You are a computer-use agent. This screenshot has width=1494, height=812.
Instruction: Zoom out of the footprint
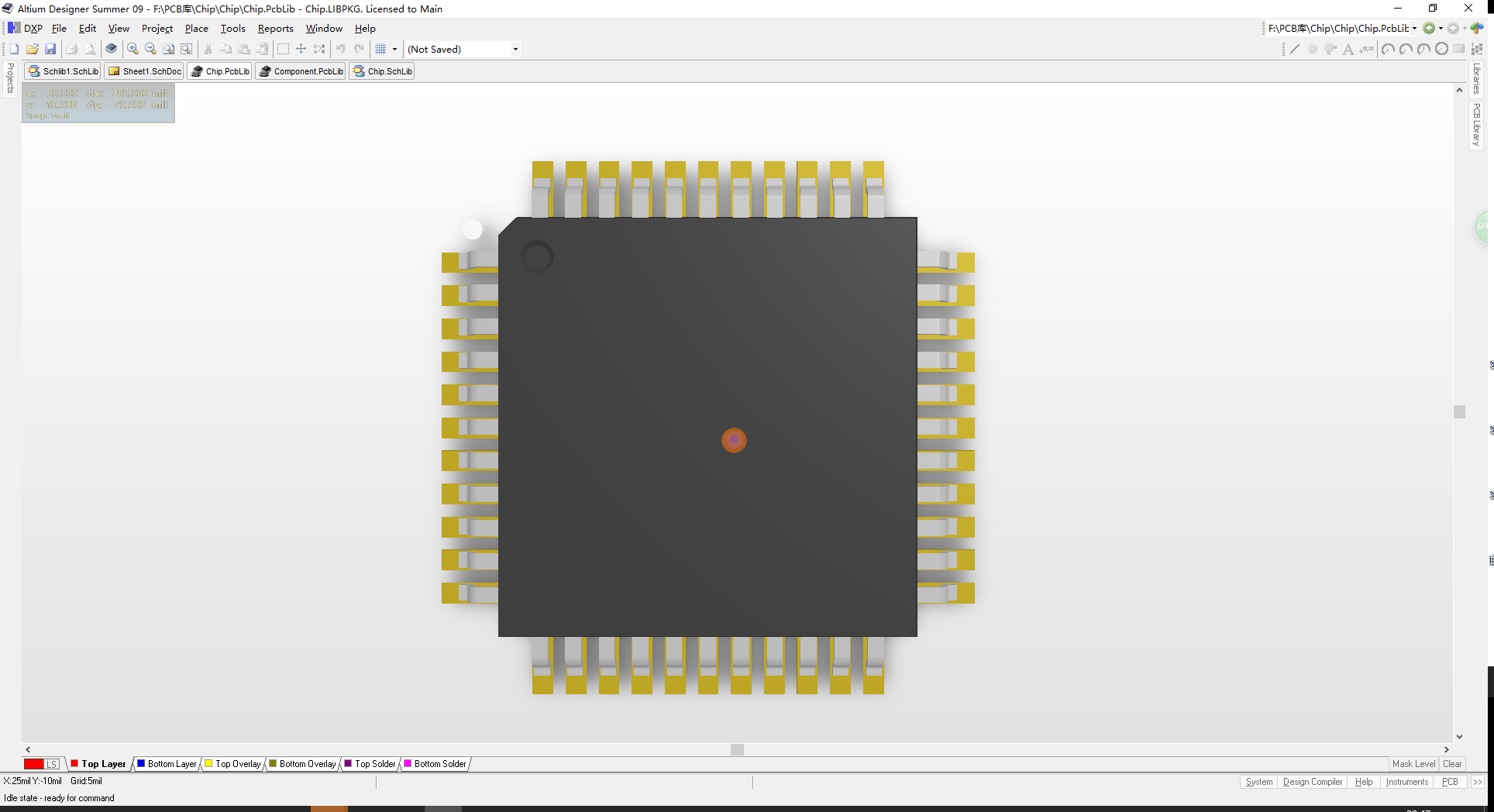[x=151, y=49]
